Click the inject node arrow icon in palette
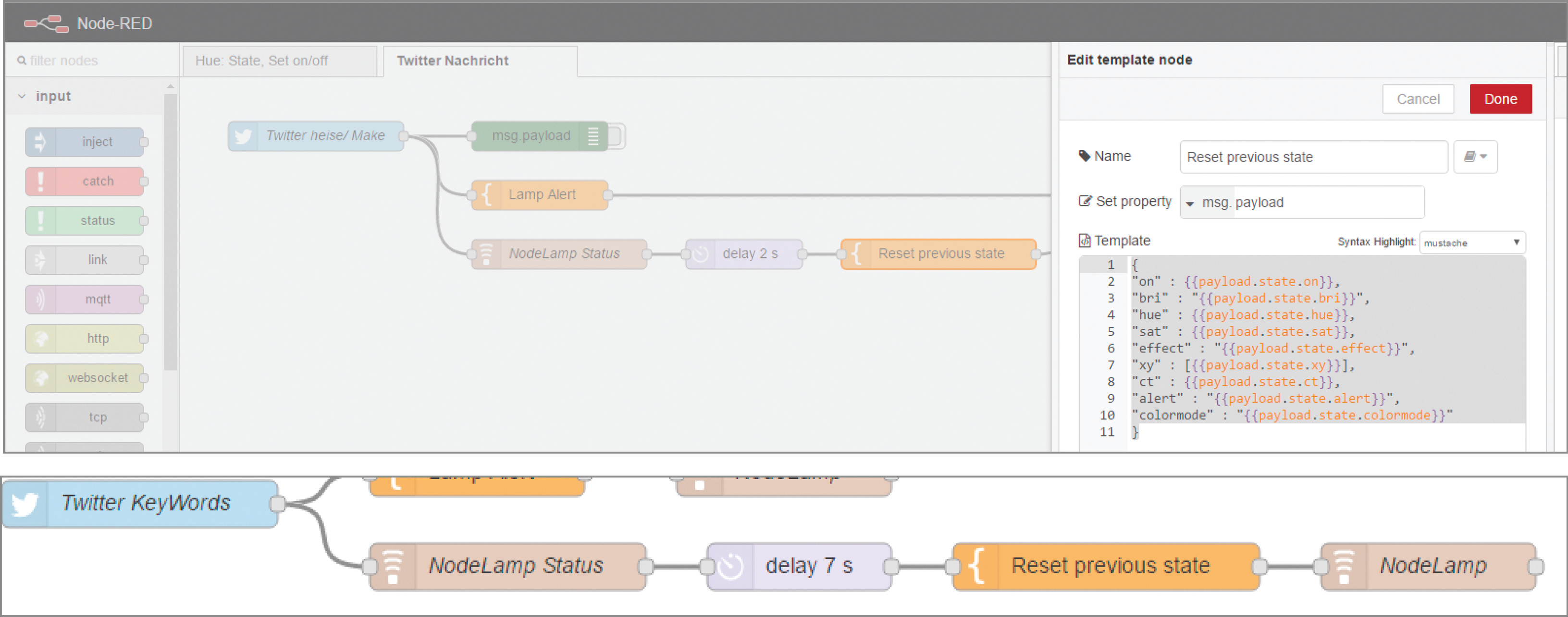The height and width of the screenshot is (617, 1568). click(40, 142)
